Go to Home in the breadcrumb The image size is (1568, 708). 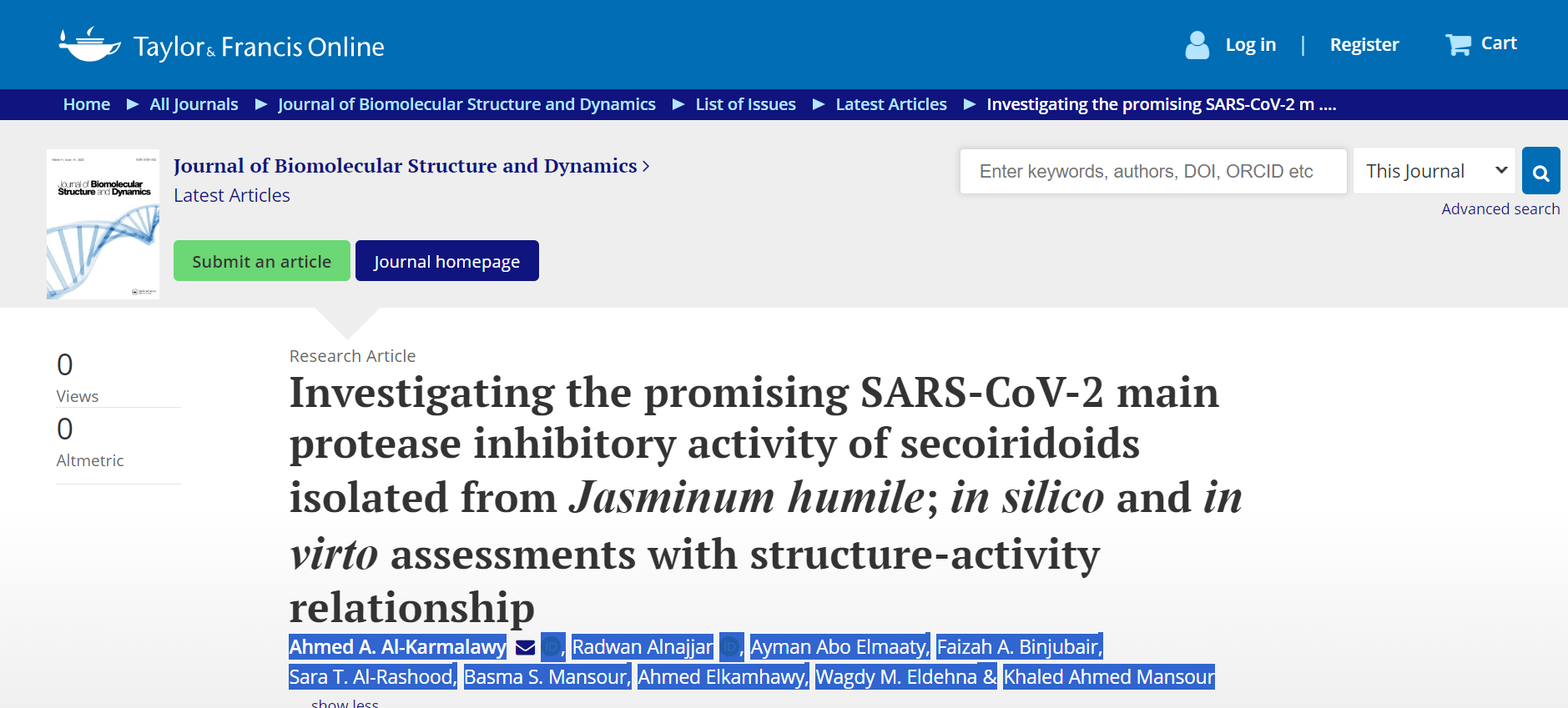pyautogui.click(x=87, y=104)
